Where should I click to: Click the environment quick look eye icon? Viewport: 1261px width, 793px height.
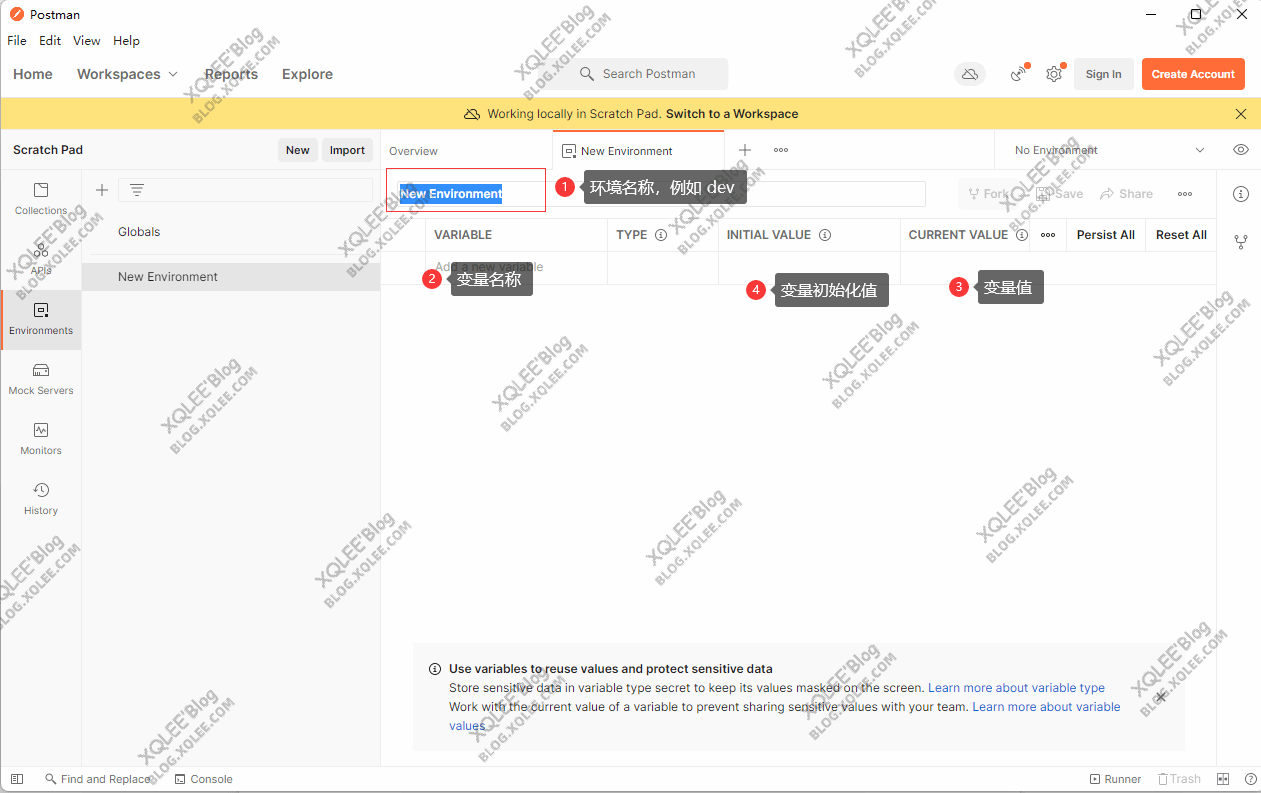pos(1241,150)
